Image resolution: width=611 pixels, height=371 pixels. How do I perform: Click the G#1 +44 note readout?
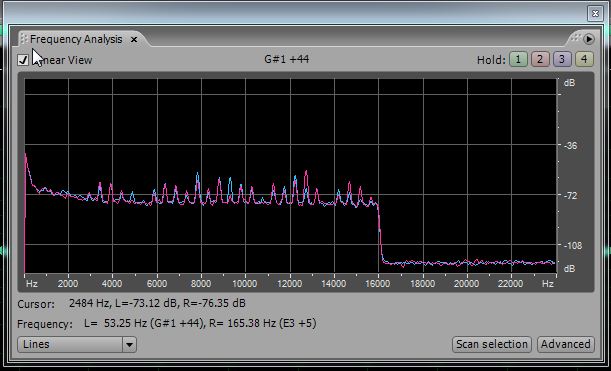point(286,59)
